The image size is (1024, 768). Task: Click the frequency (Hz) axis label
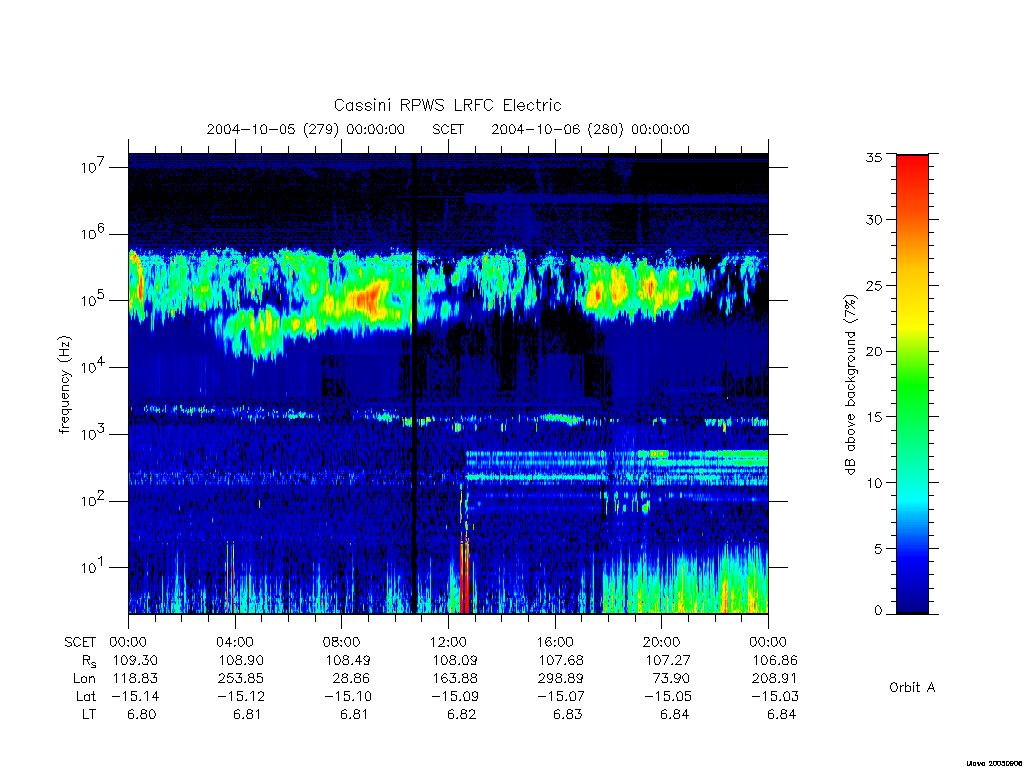point(64,384)
